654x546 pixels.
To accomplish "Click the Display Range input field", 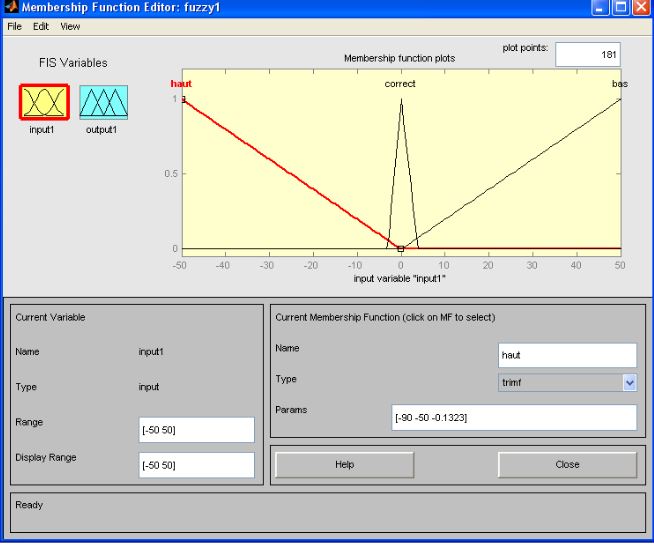I will tap(197, 465).
